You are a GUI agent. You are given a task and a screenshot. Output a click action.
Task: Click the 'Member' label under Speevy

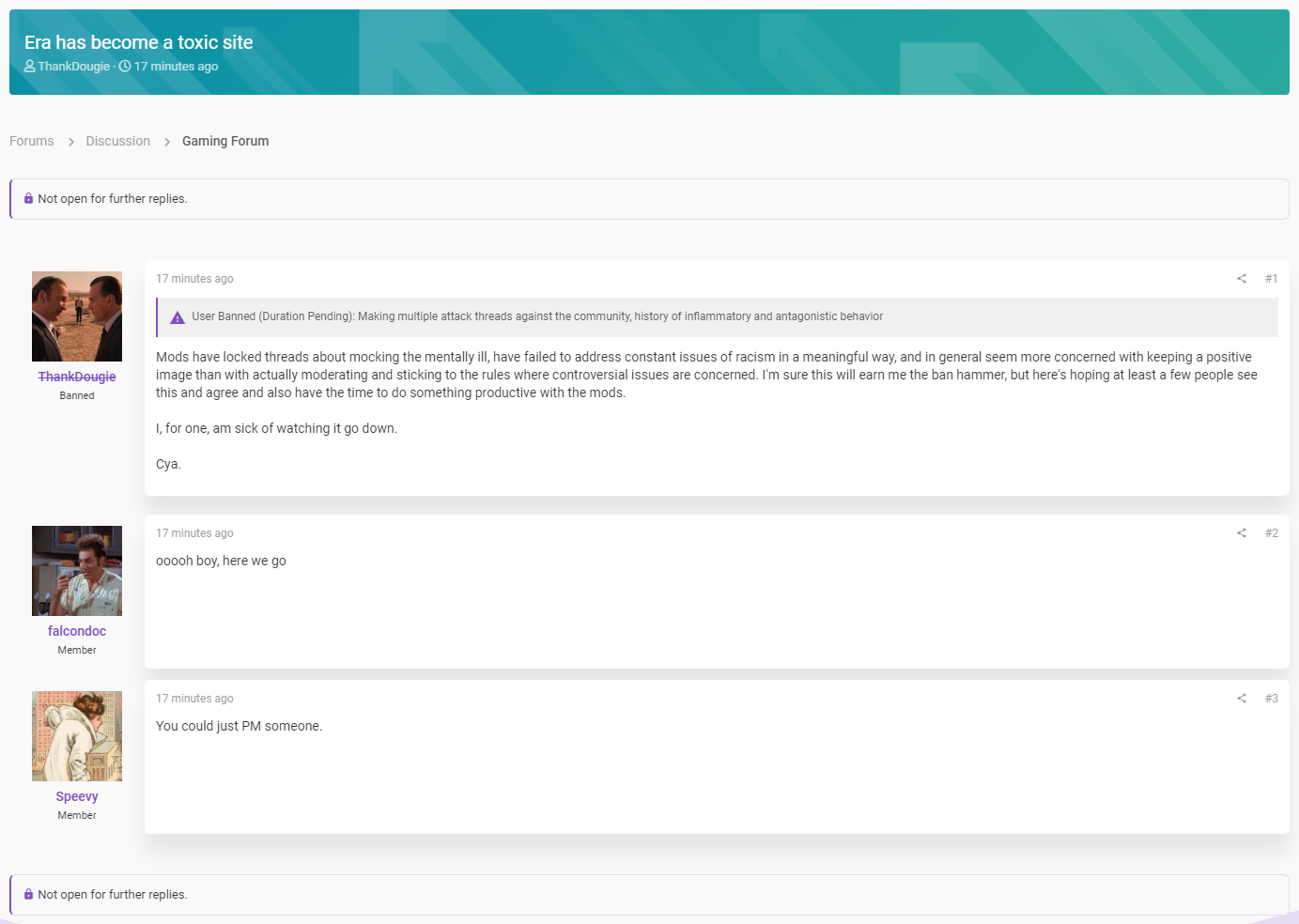(77, 815)
